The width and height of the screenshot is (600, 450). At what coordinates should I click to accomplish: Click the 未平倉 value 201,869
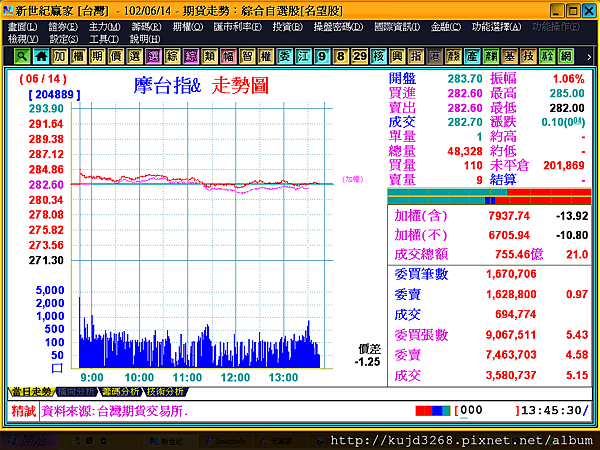click(564, 165)
